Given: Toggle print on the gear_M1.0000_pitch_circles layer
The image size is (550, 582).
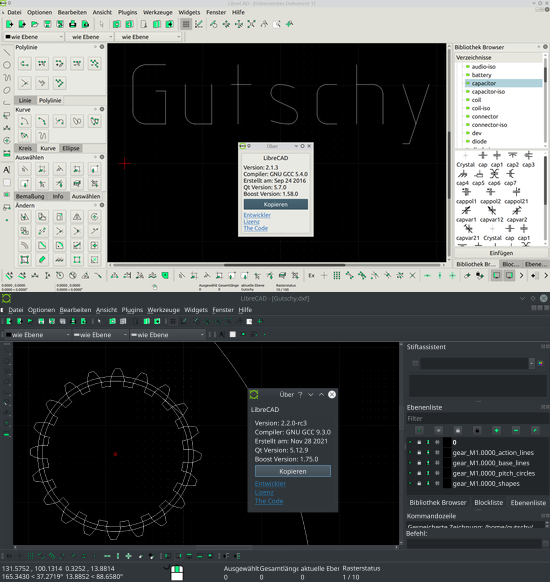Looking at the screenshot, I should pyautogui.click(x=428, y=473).
